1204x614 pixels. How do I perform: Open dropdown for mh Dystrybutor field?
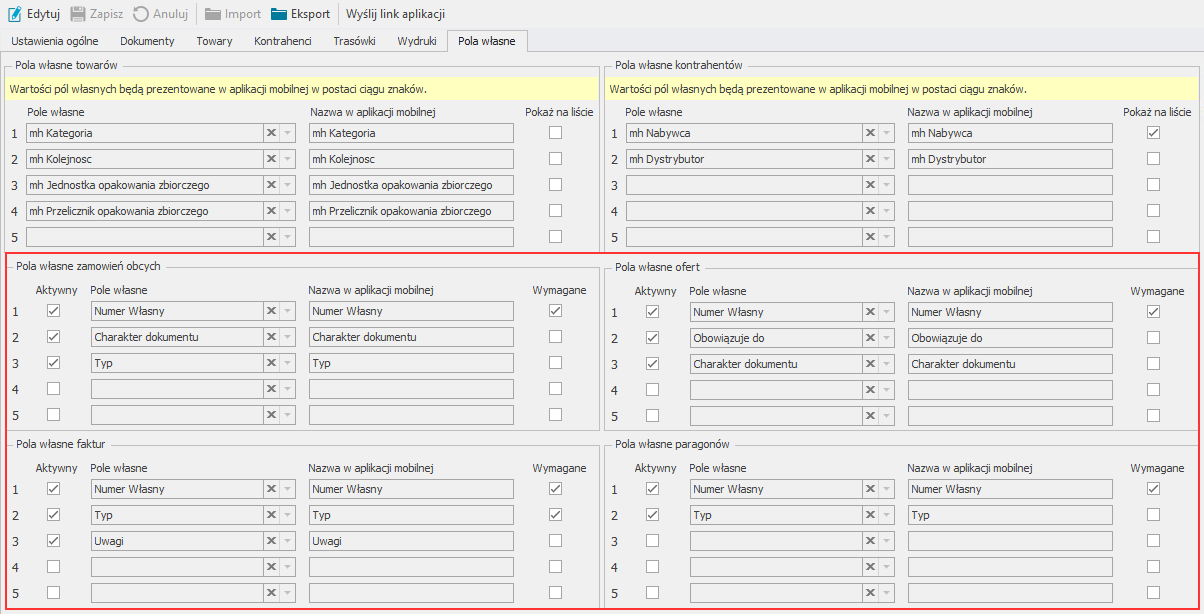point(888,159)
